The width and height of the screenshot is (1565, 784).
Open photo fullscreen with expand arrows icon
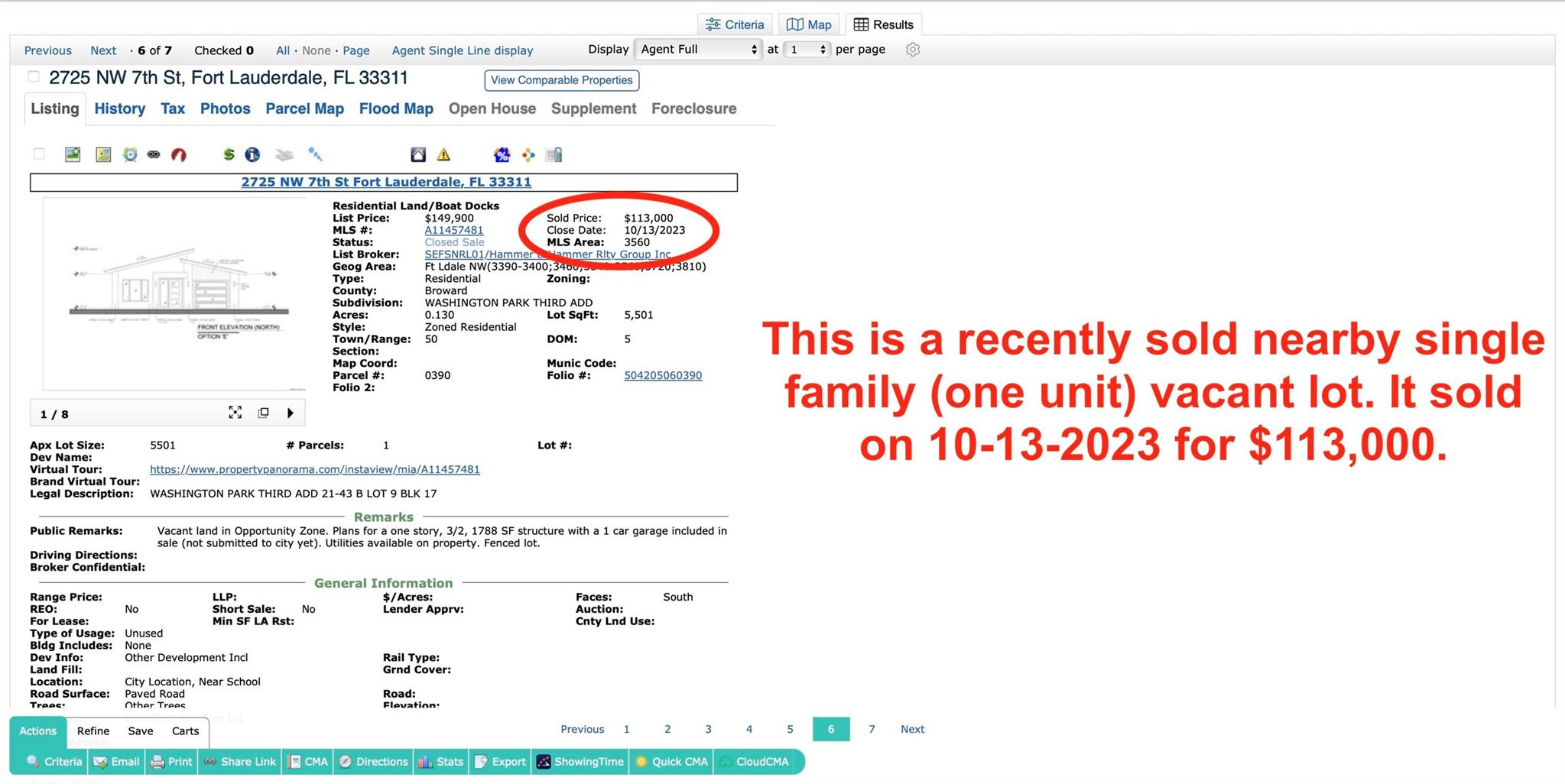[x=235, y=413]
